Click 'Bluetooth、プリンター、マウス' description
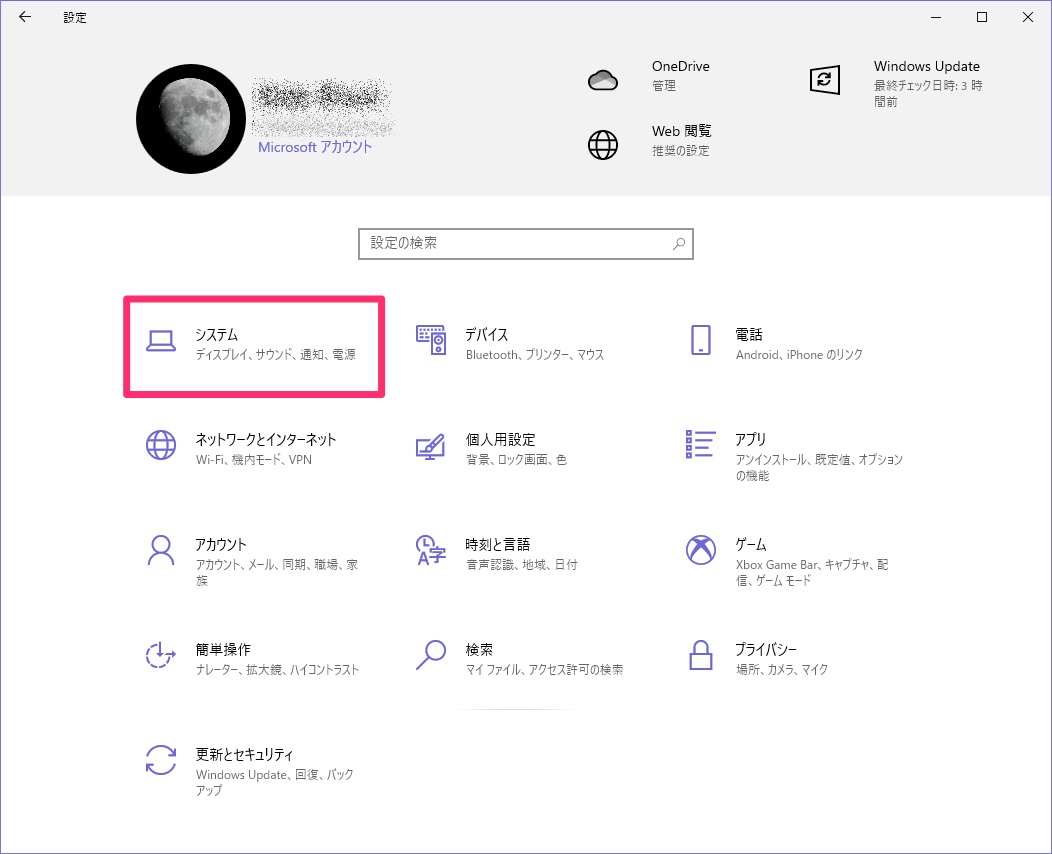 (535, 354)
